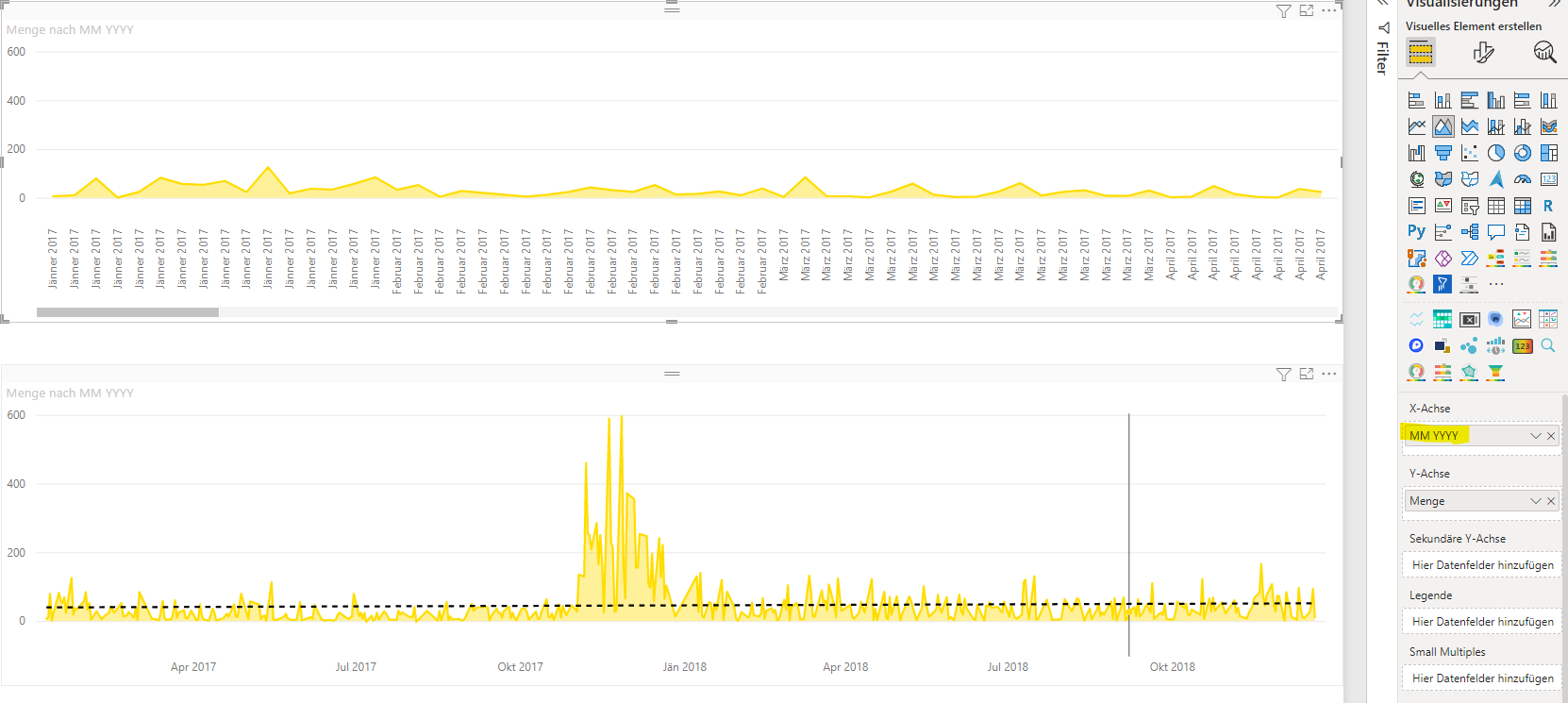Viewport: 1568px width, 703px height.
Task: Open filter icon on top chart
Action: 1283,11
